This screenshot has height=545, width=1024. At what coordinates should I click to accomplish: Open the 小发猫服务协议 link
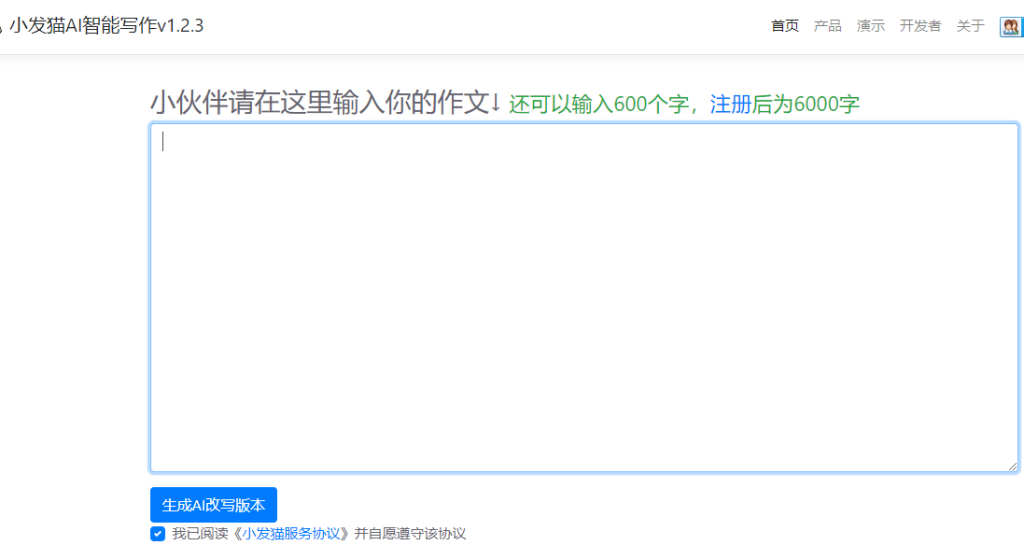click(291, 534)
